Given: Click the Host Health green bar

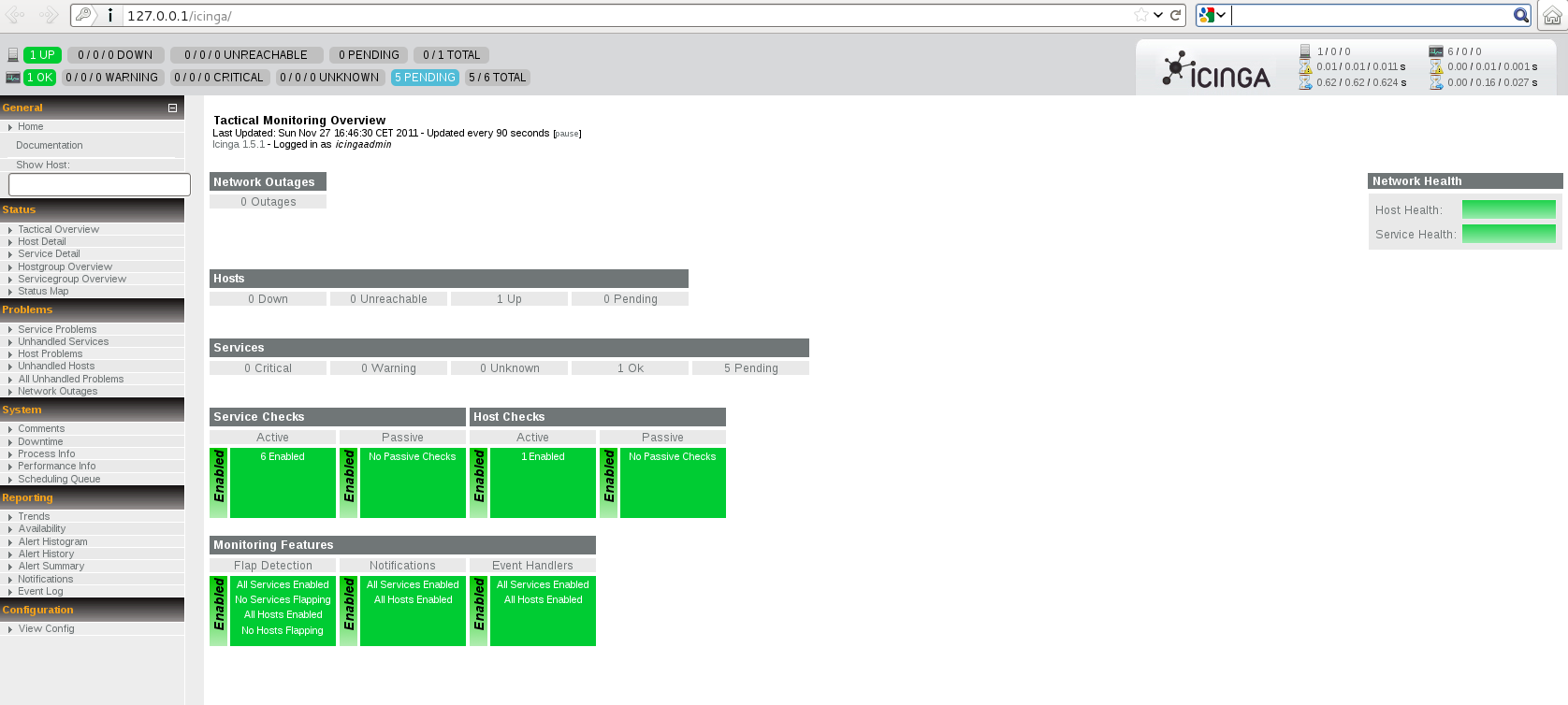Looking at the screenshot, I should click(1508, 209).
